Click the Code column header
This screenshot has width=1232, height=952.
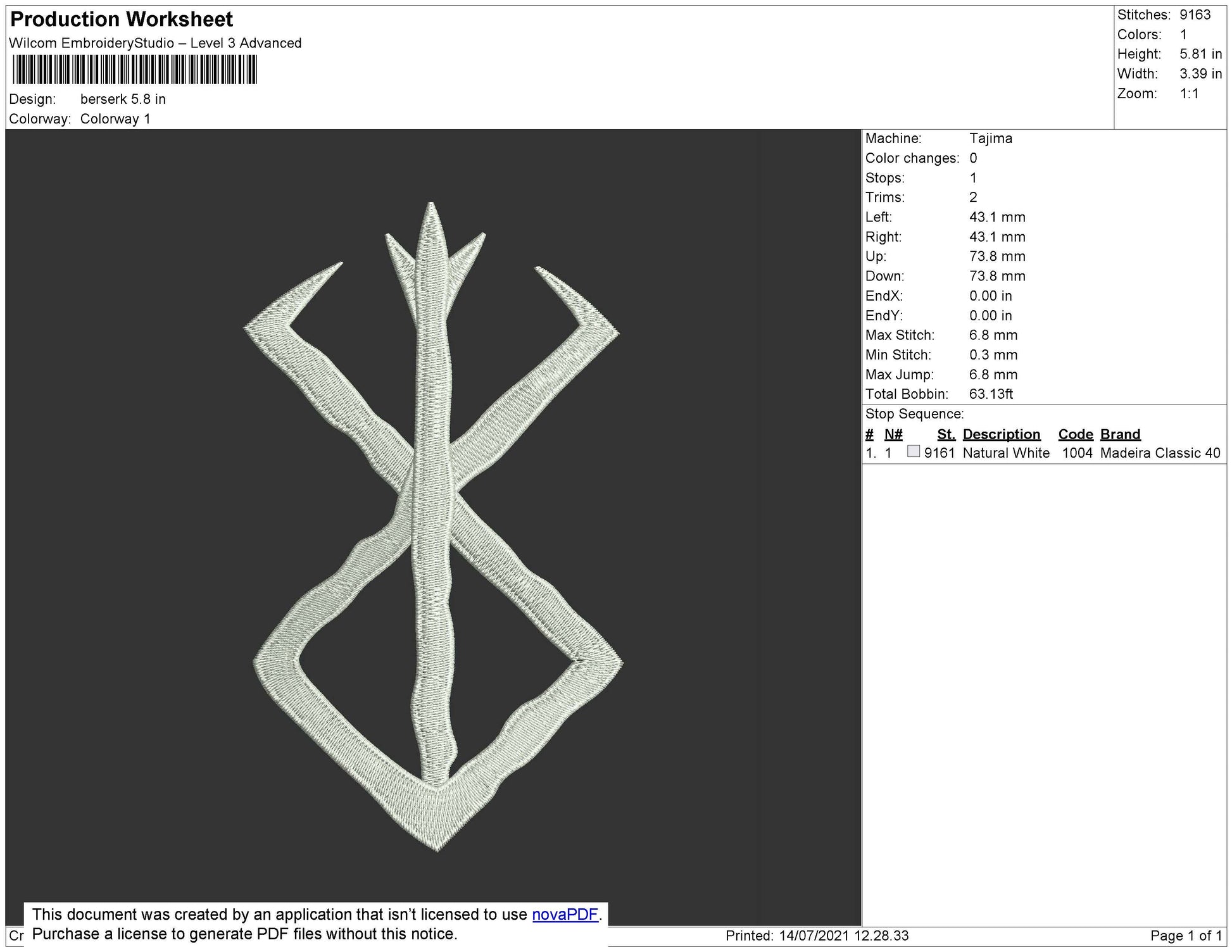(x=1075, y=434)
